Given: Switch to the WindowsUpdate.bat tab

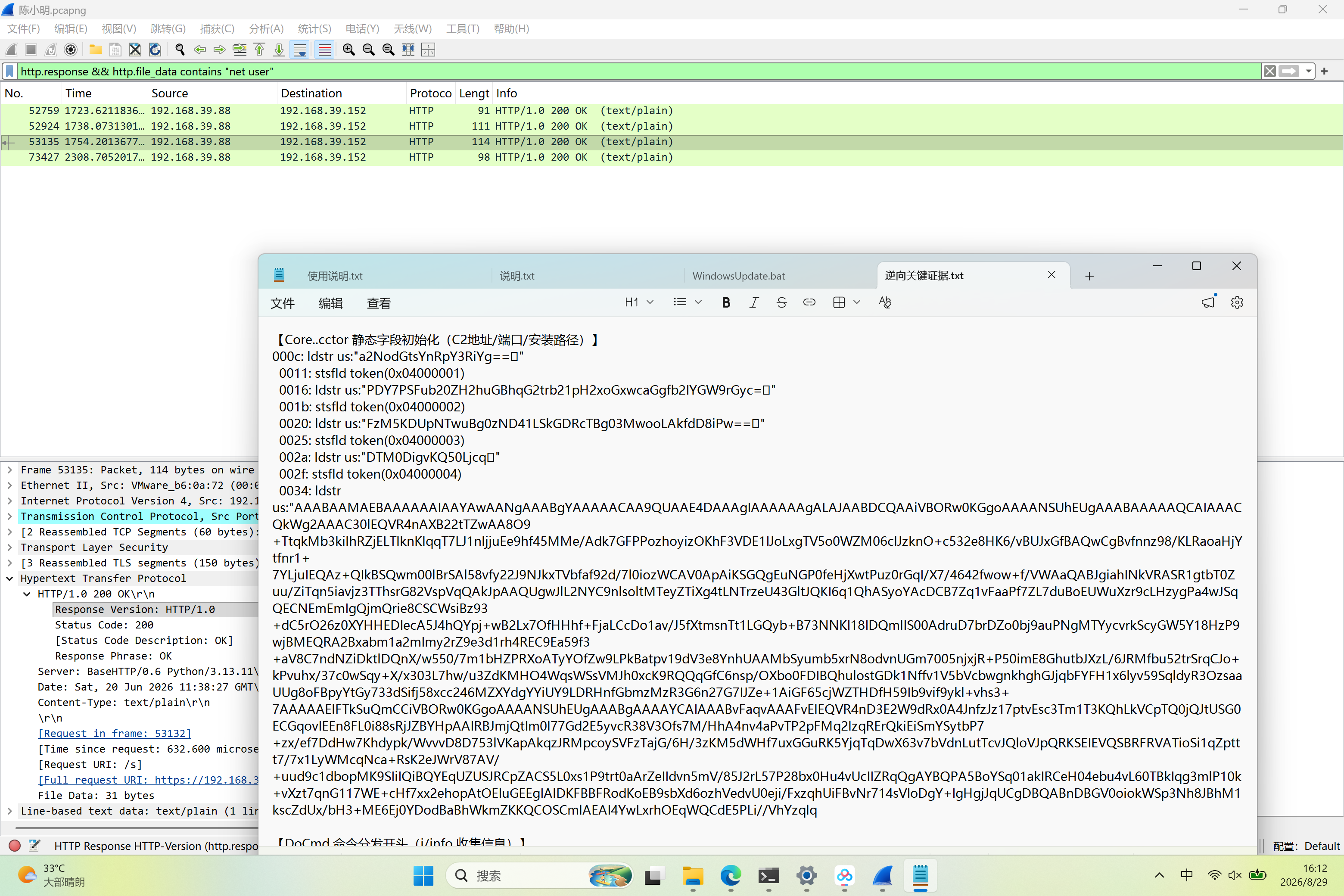Looking at the screenshot, I should pos(738,276).
